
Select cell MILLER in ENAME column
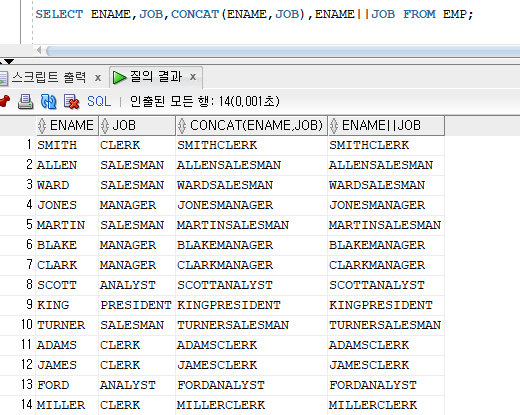[67, 405]
